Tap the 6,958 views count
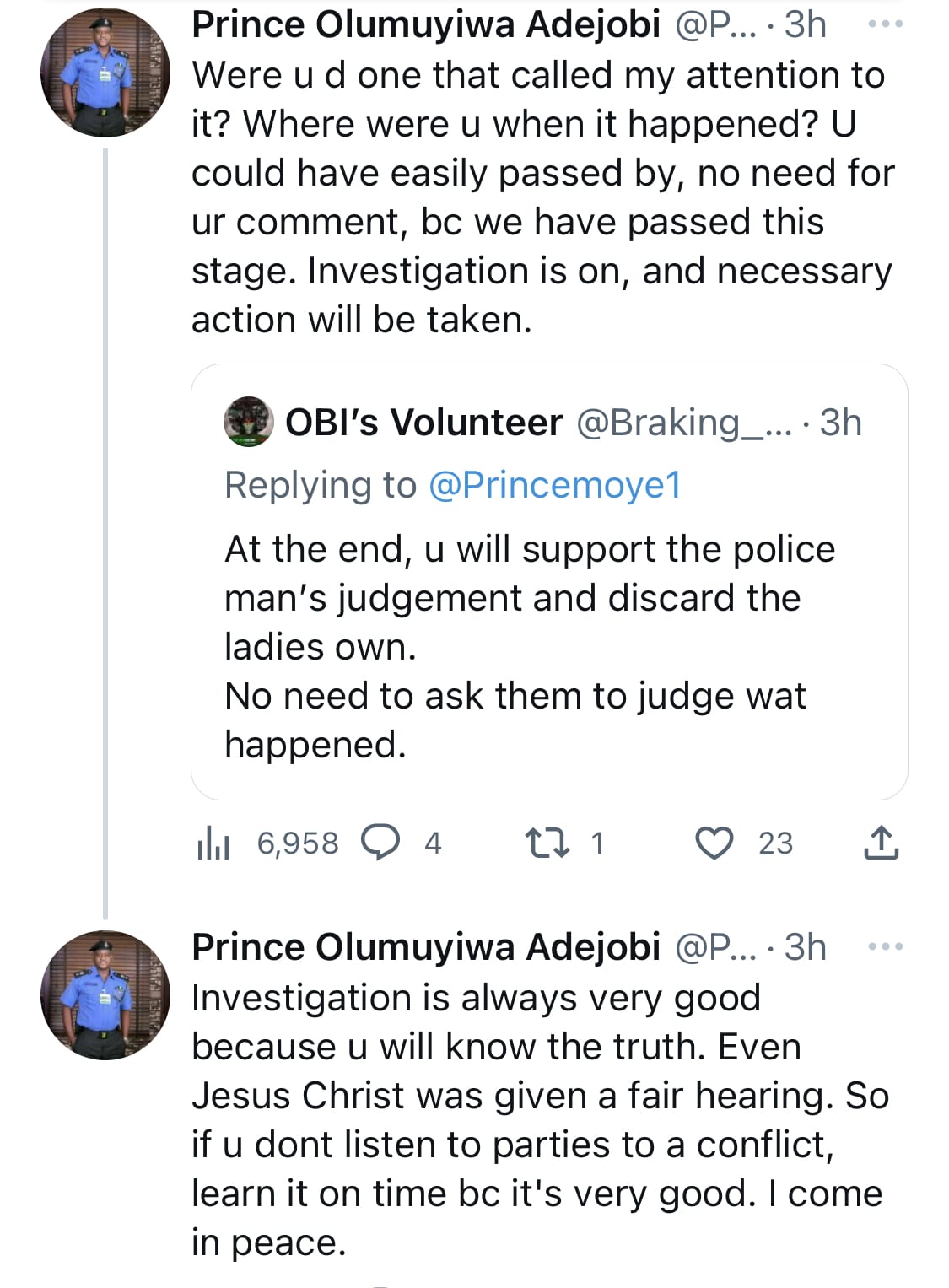 coord(298,843)
